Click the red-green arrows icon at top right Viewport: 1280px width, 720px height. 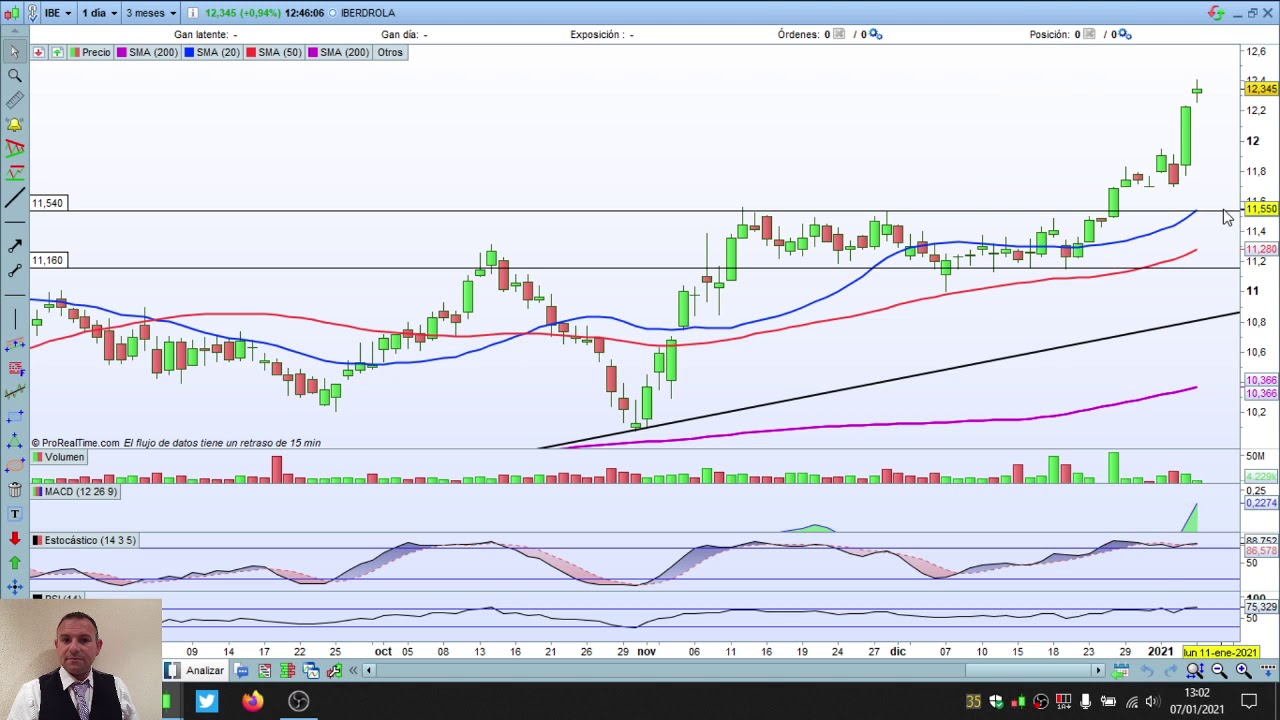[x=1216, y=13]
